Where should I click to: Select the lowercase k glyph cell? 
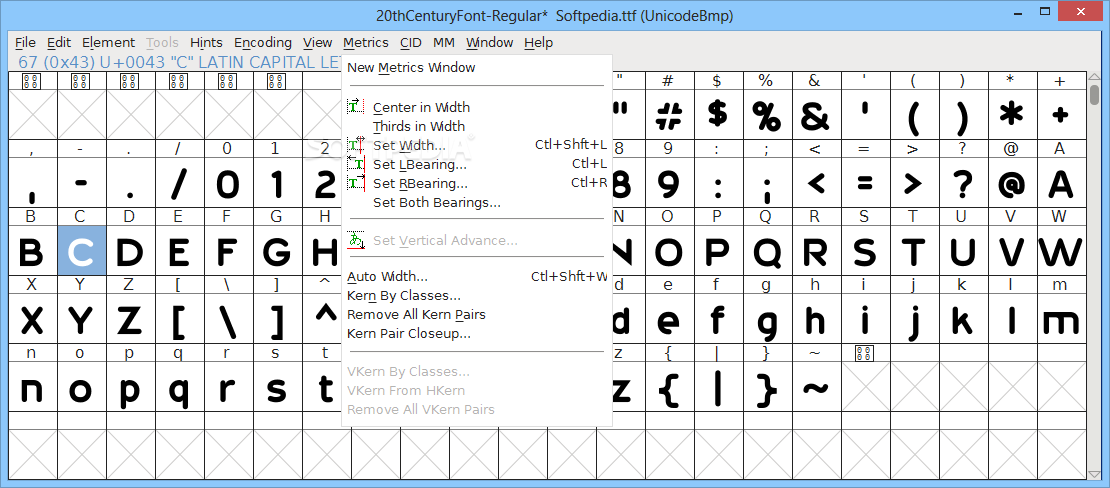[962, 319]
